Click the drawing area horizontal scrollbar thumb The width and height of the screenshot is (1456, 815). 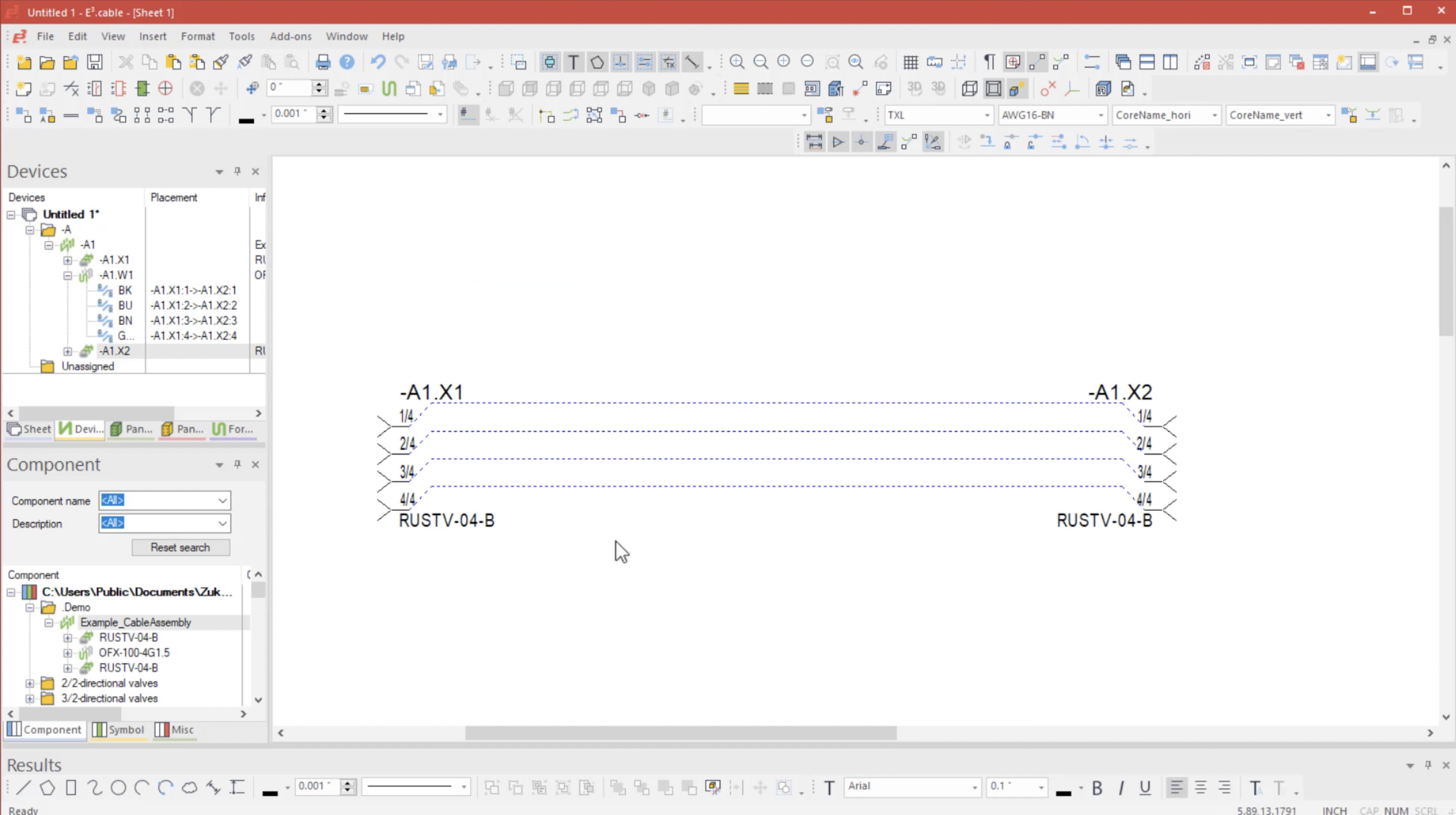680,734
